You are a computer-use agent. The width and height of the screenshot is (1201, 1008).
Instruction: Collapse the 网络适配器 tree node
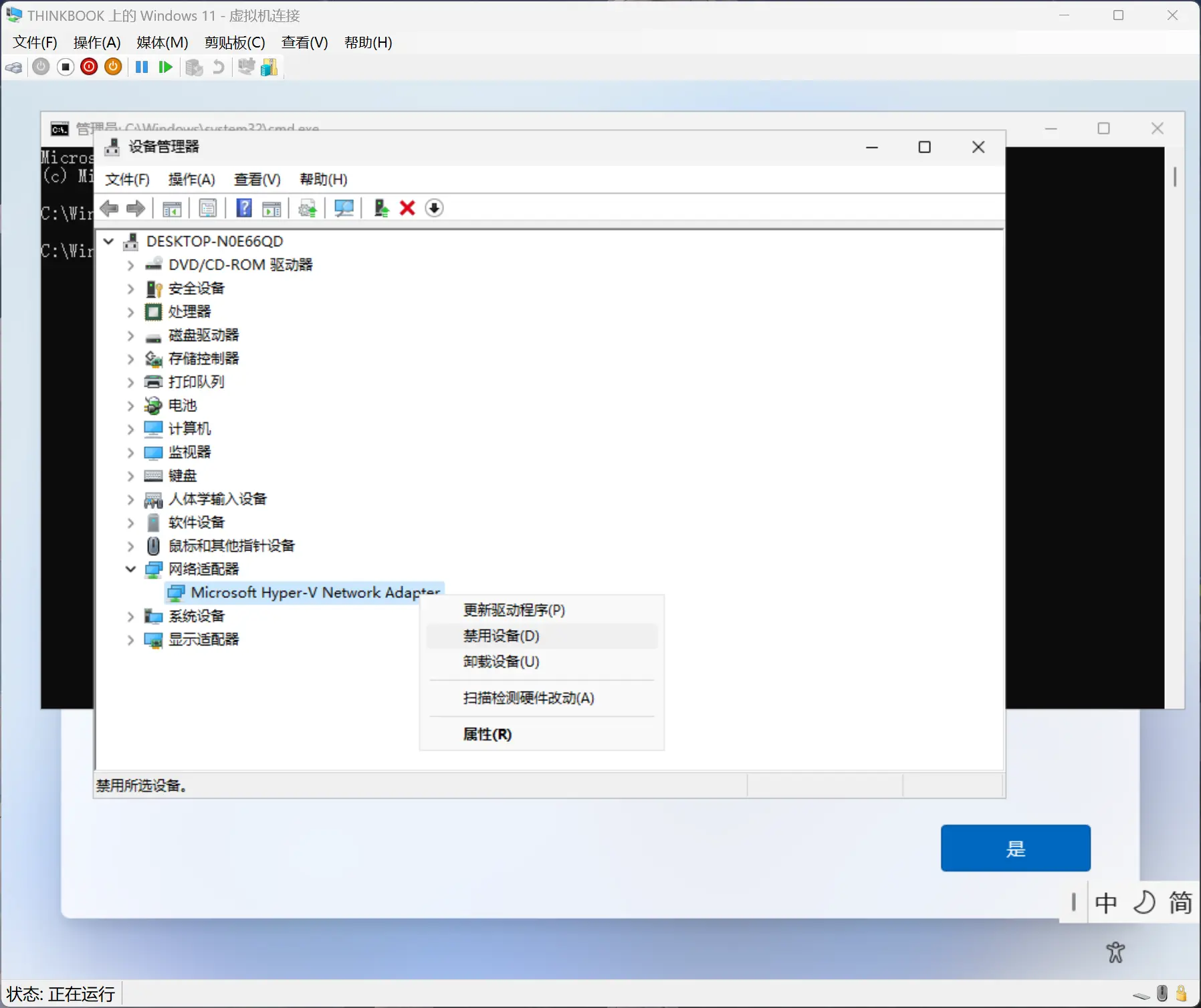point(131,569)
